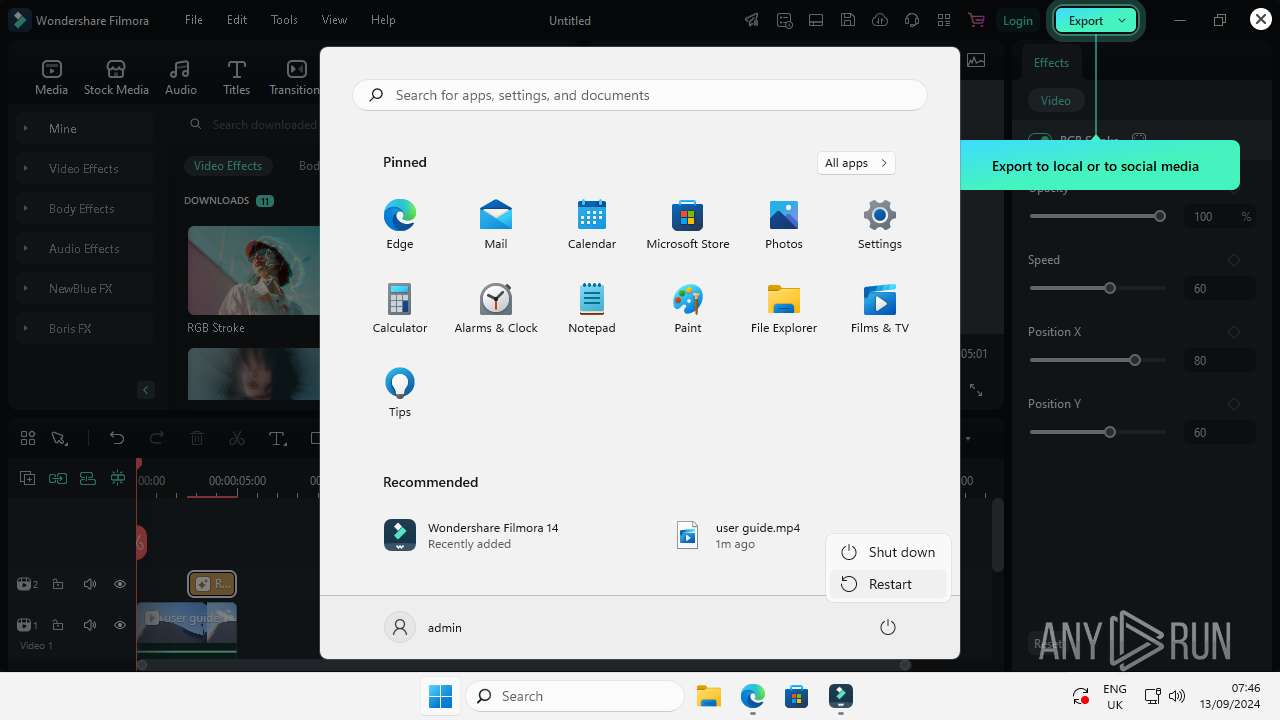Expand the Body Effects category
The width and height of the screenshot is (1280, 720).
[x=26, y=208]
